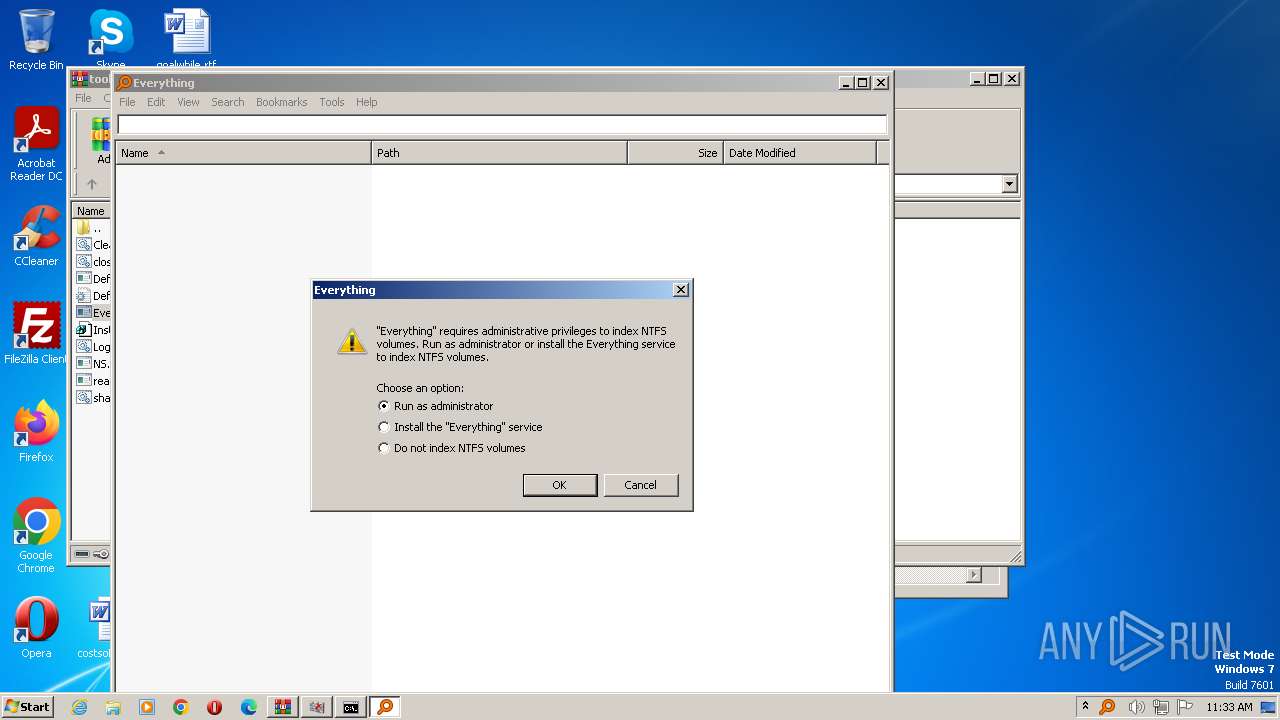Open the Bookmarks menu in Everything
The width and height of the screenshot is (1280, 720).
click(x=281, y=102)
